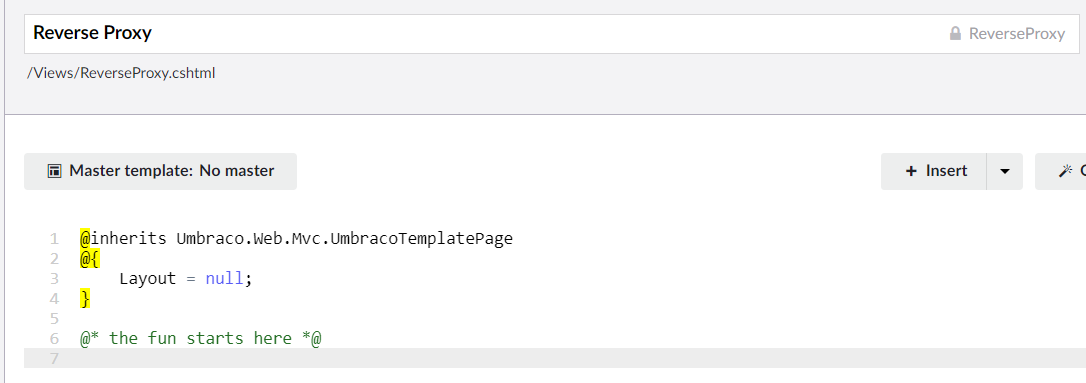
Task: Click line number 7 in the gutter
Action: (x=54, y=358)
